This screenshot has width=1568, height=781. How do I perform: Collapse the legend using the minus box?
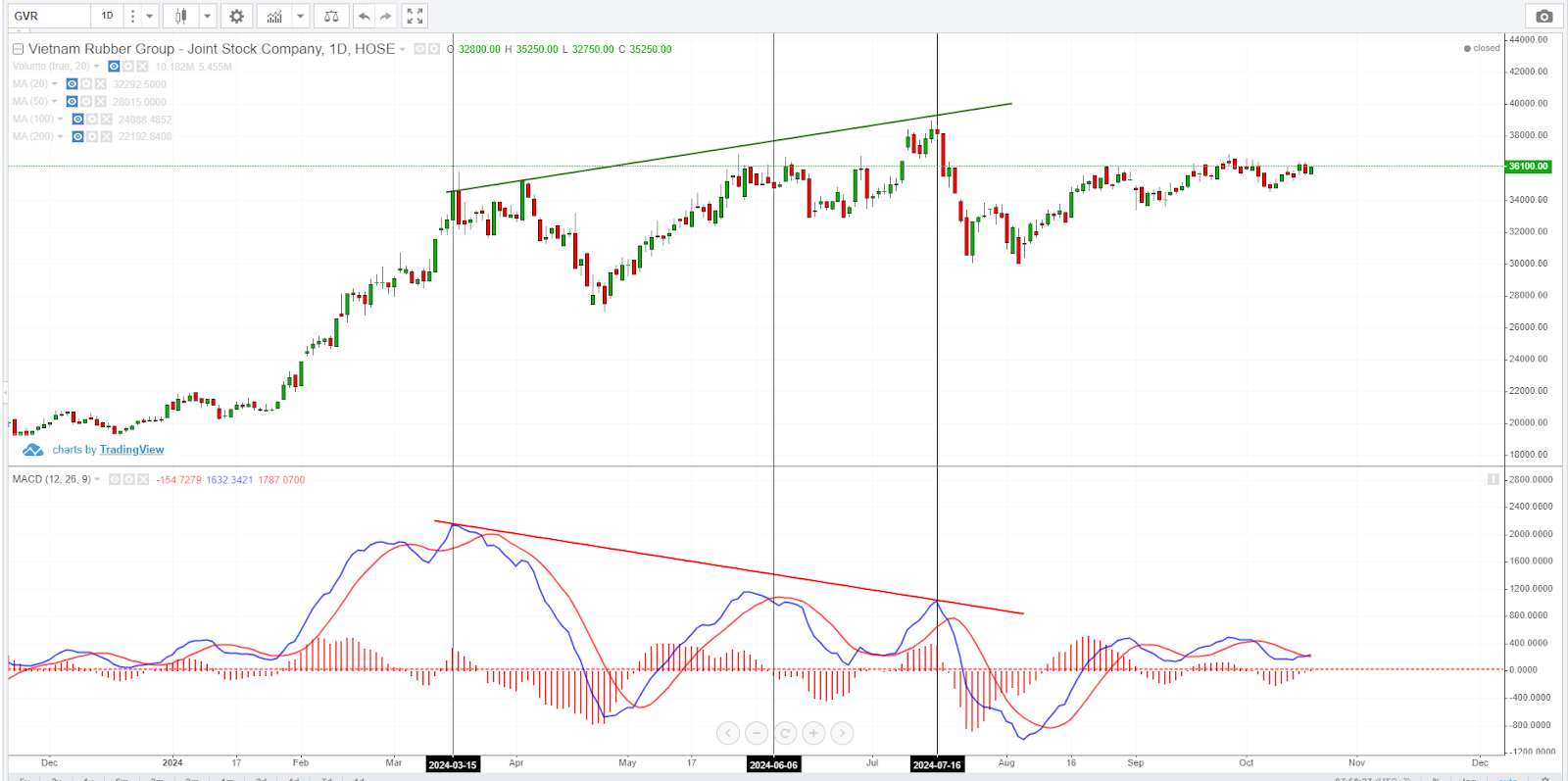18,49
